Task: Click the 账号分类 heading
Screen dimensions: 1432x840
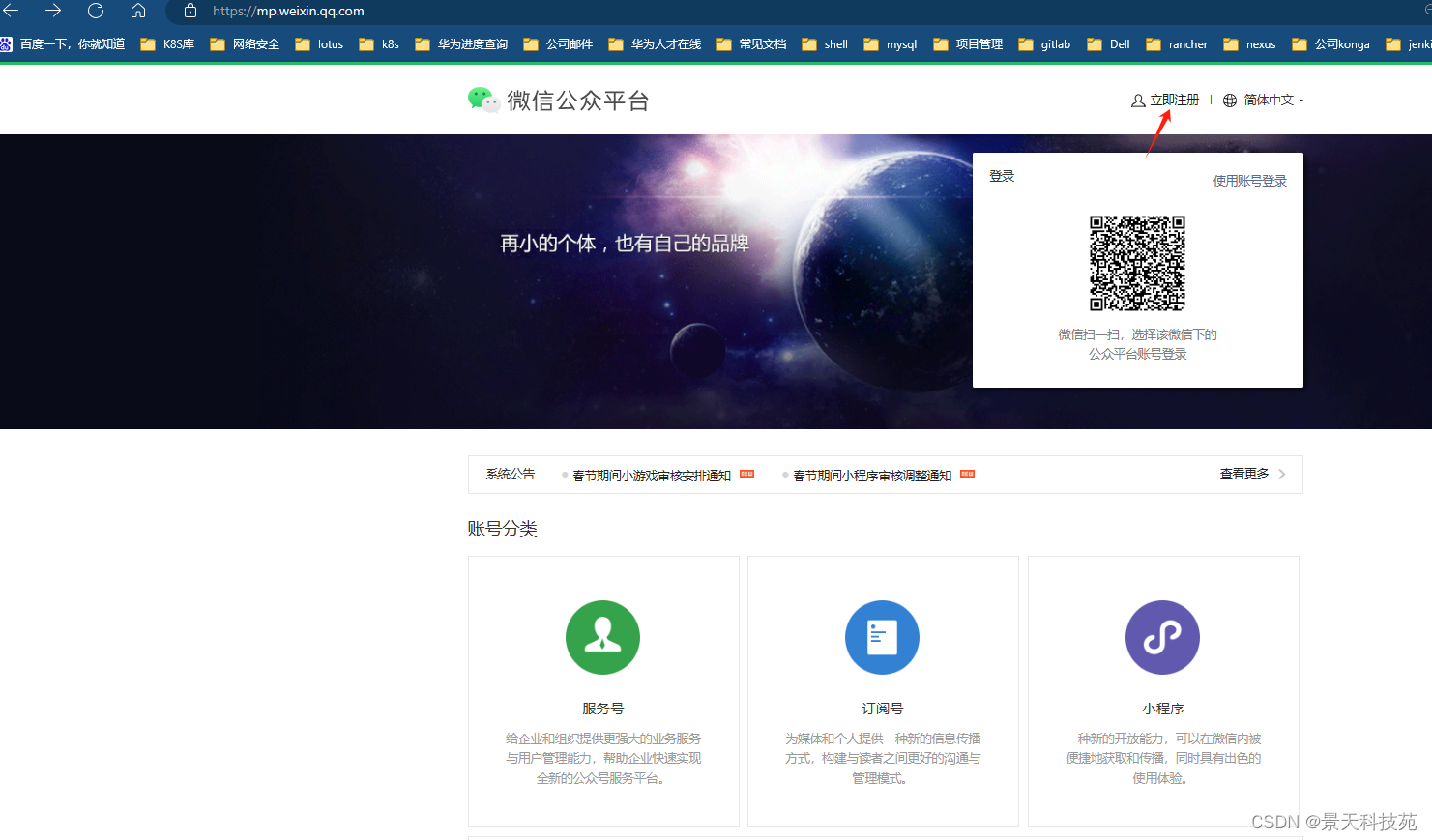Action: [x=502, y=529]
